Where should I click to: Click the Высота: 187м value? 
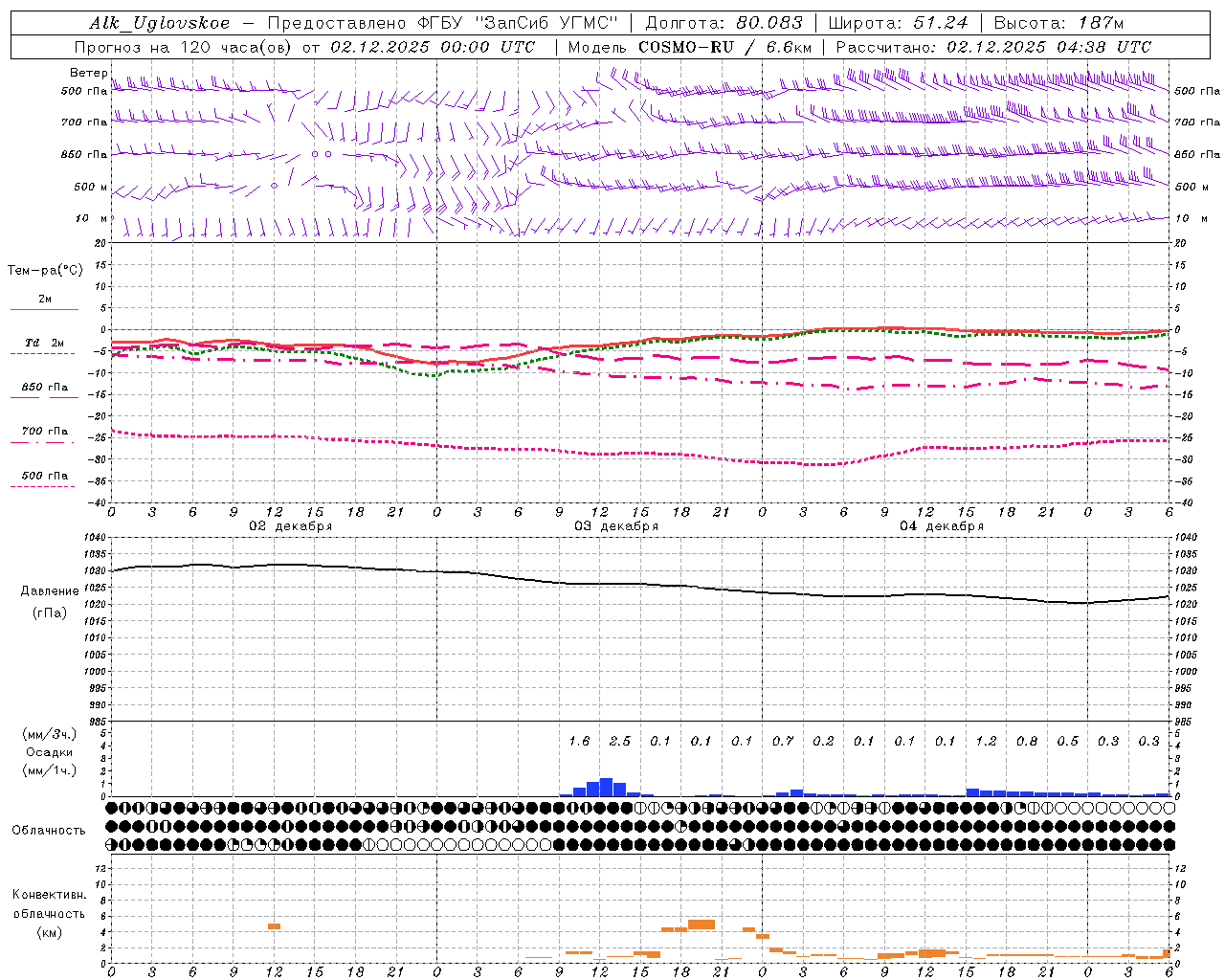point(1058,24)
